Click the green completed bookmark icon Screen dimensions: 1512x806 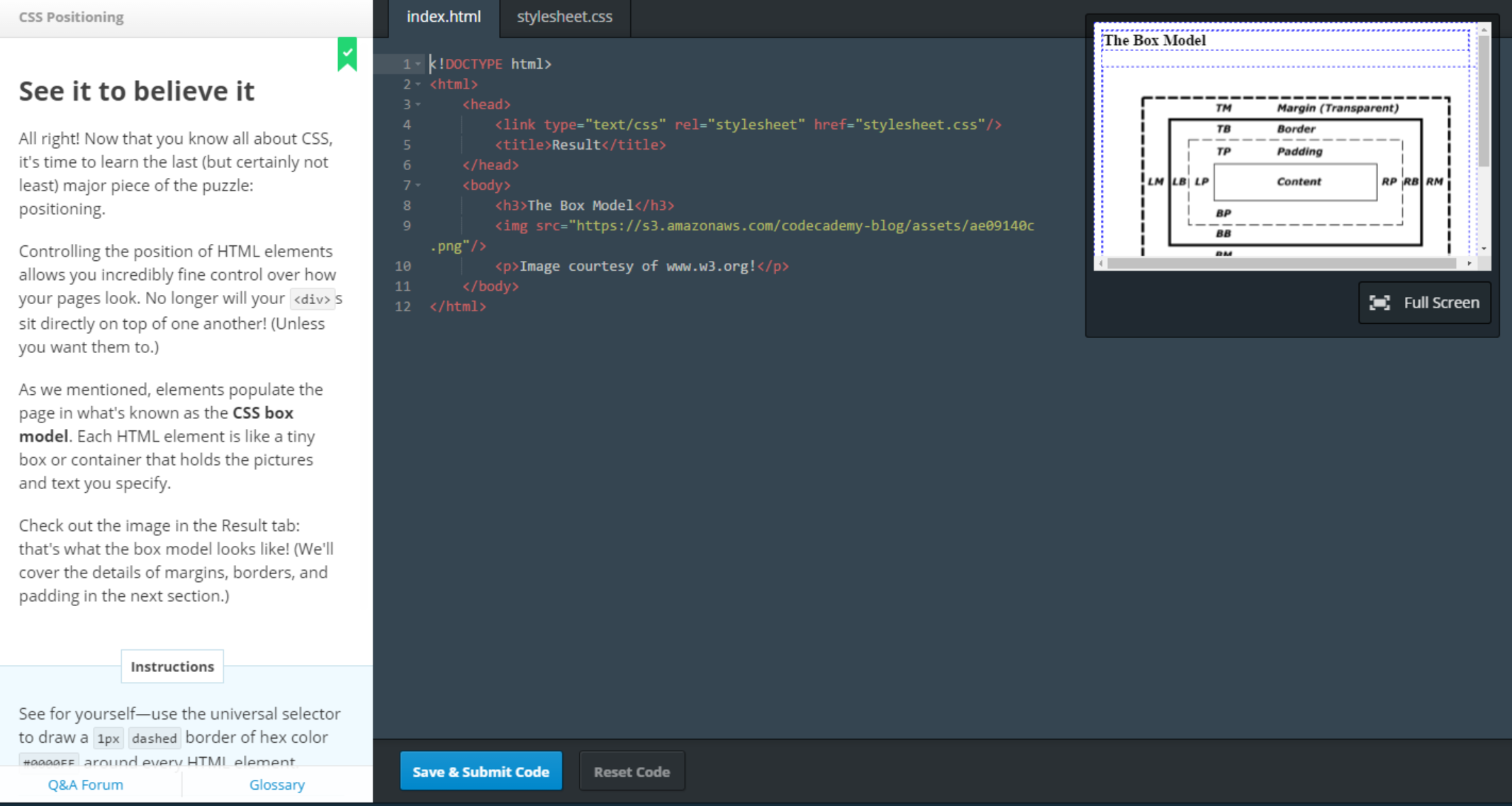[347, 54]
